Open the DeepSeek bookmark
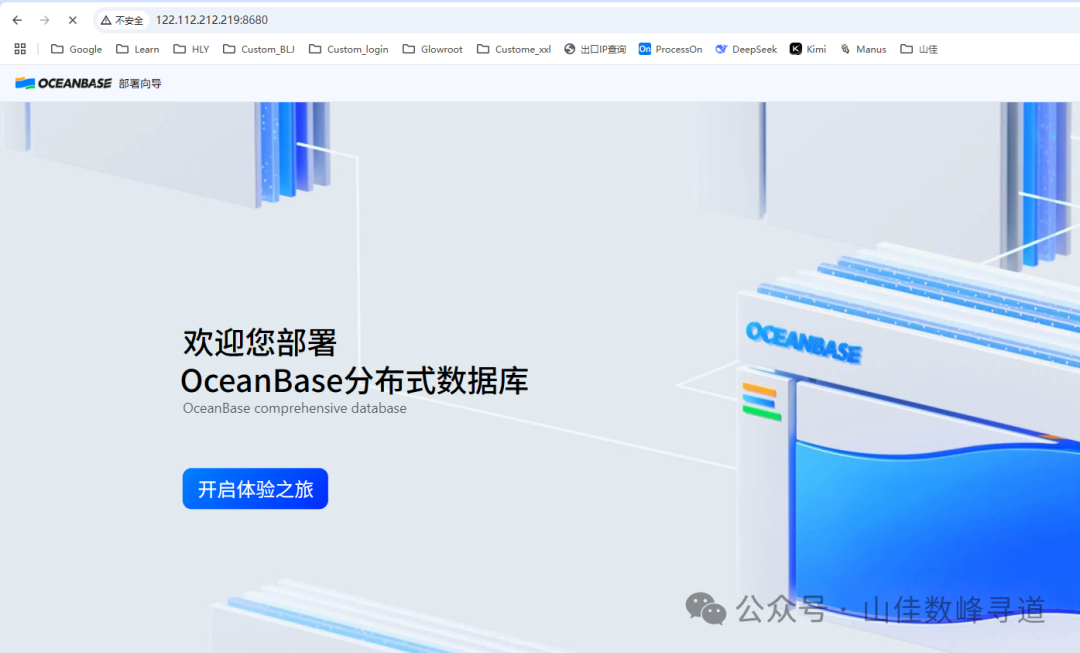This screenshot has height=653, width=1080. point(746,49)
